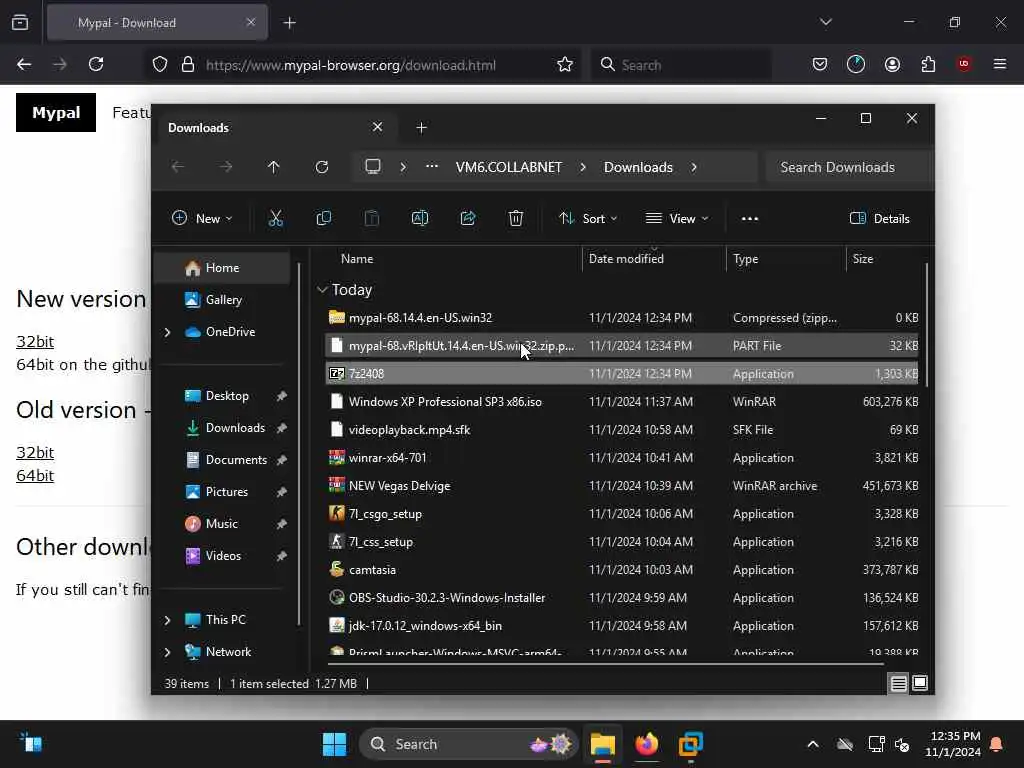Open a new browser tab
1024x768 pixels.
click(289, 23)
